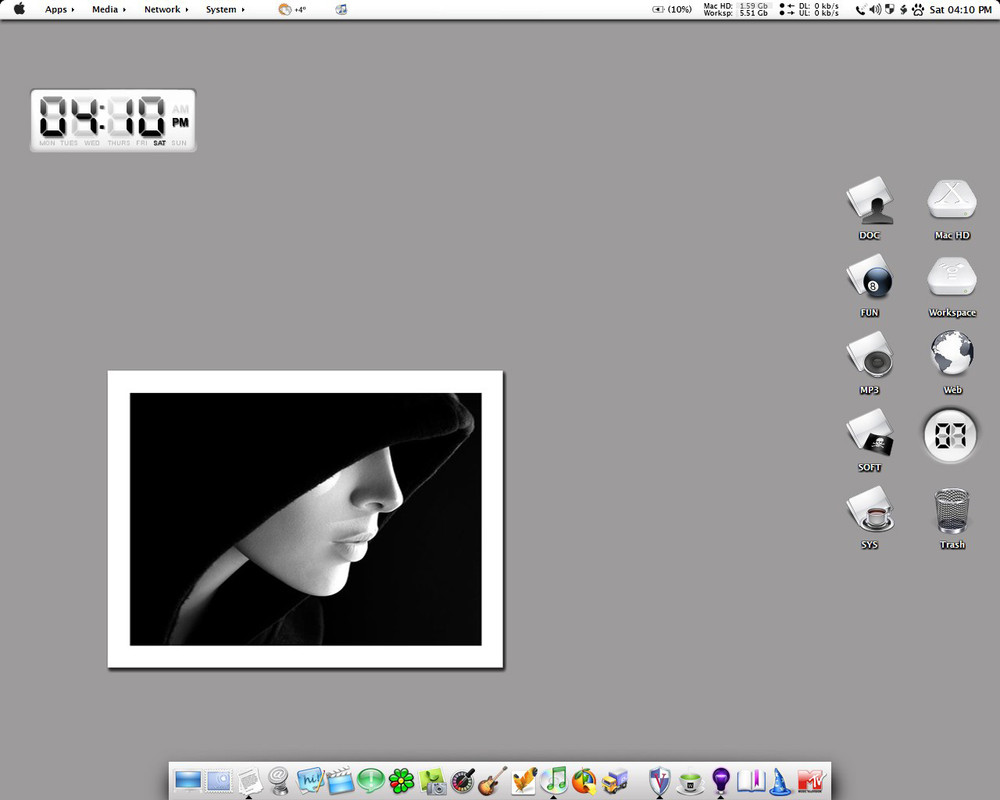This screenshot has height=800, width=1000.
Task: Launch the 'hi!' chat app in dock
Action: pyautogui.click(x=310, y=780)
